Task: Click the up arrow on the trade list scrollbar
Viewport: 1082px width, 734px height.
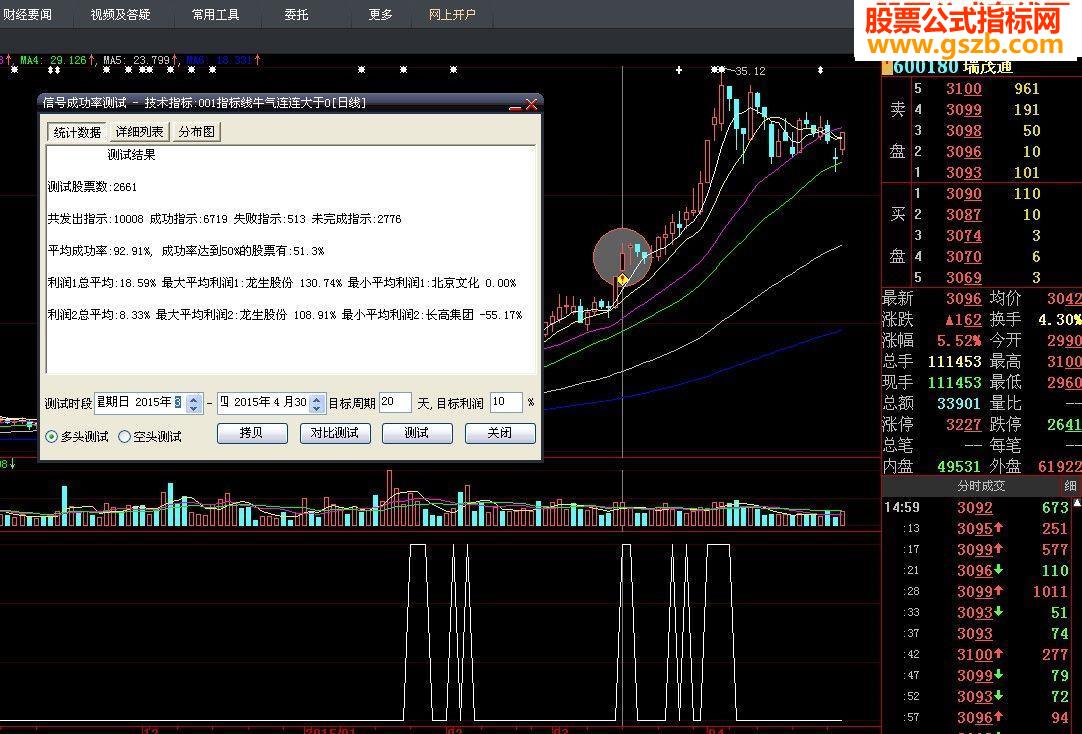Action: (1076, 502)
